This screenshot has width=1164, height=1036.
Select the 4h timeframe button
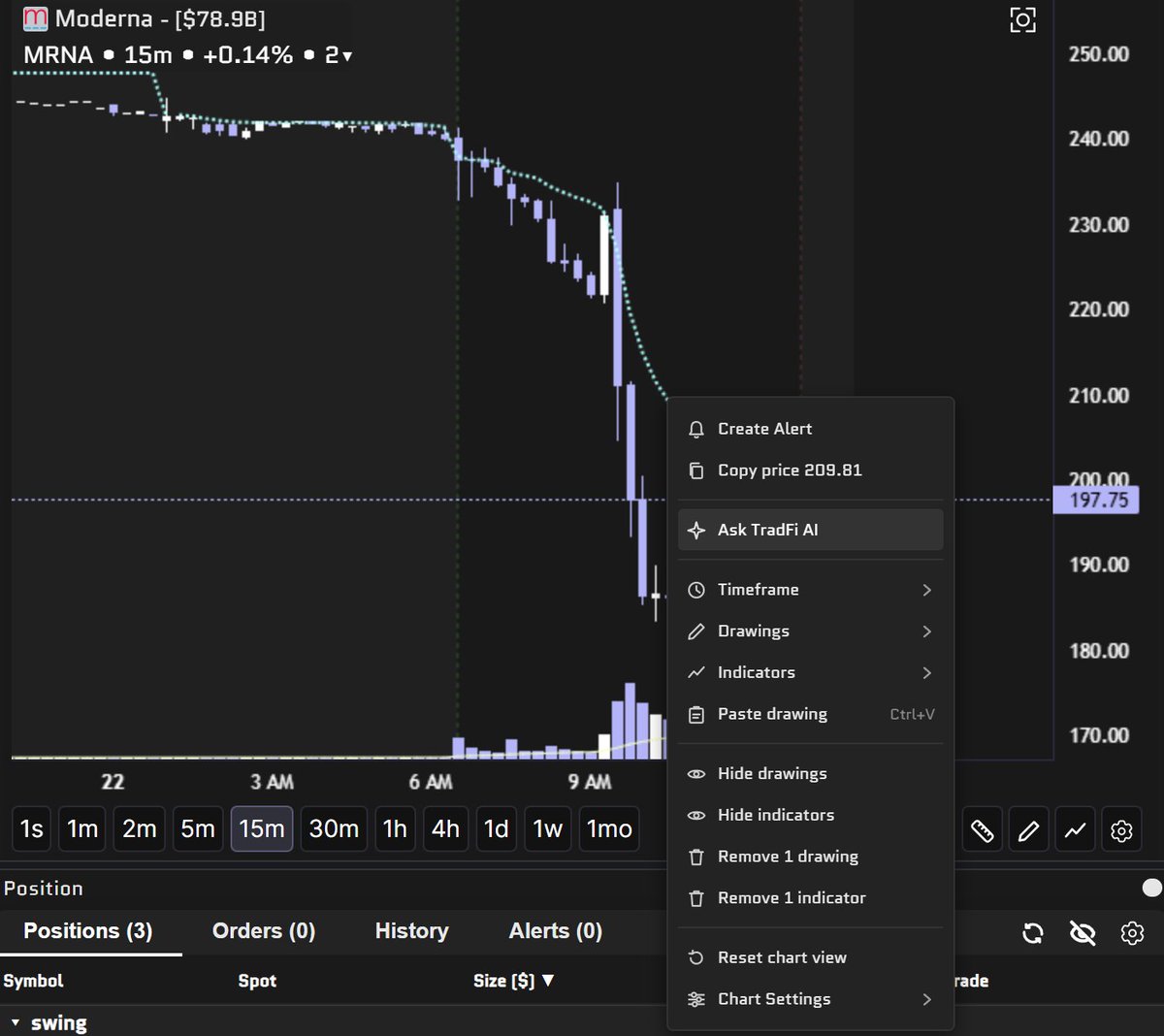[446, 829]
